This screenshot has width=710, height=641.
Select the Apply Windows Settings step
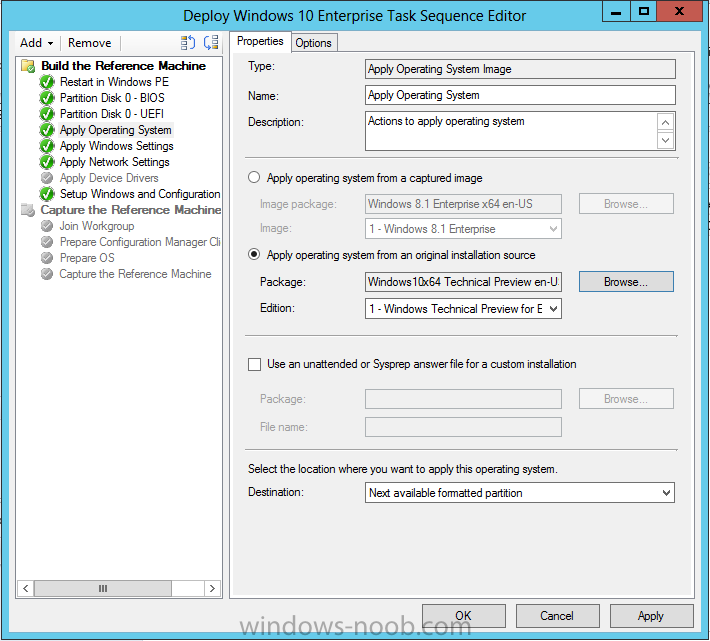pos(117,146)
